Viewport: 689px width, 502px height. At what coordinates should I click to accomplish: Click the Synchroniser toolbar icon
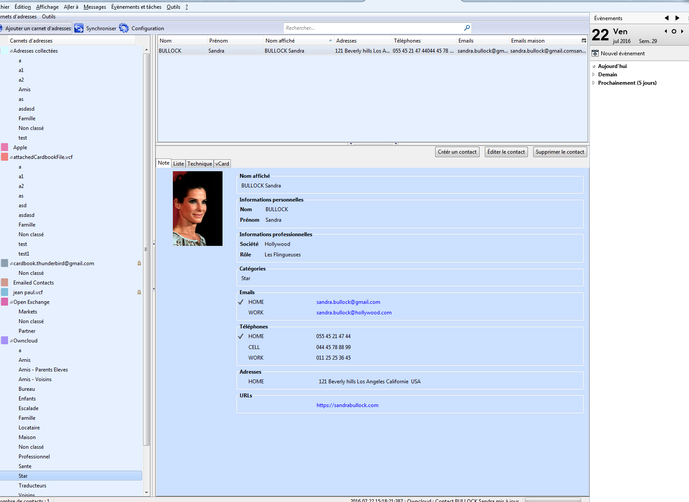[81, 29]
